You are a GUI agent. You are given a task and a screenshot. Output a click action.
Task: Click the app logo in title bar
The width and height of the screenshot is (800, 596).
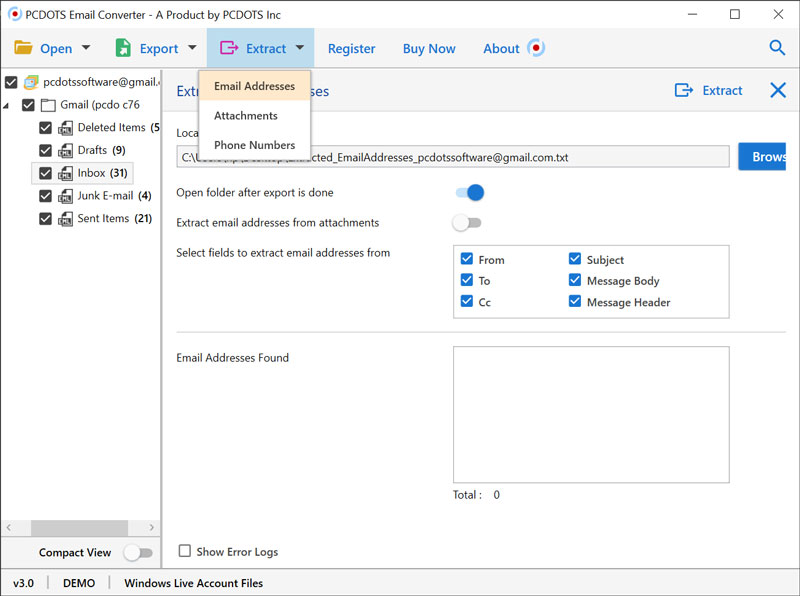coord(15,14)
